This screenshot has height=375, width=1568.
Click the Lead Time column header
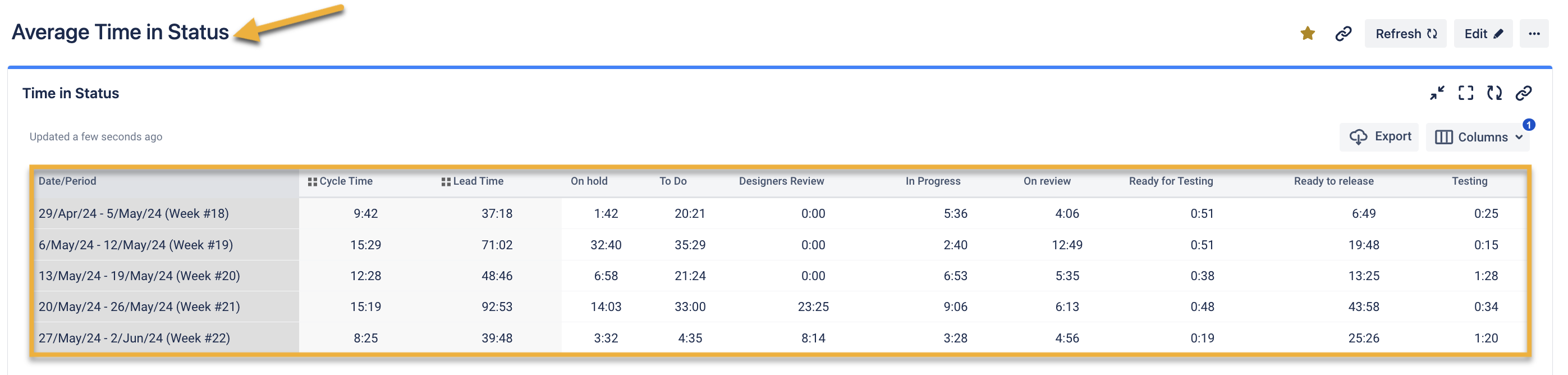tap(478, 181)
